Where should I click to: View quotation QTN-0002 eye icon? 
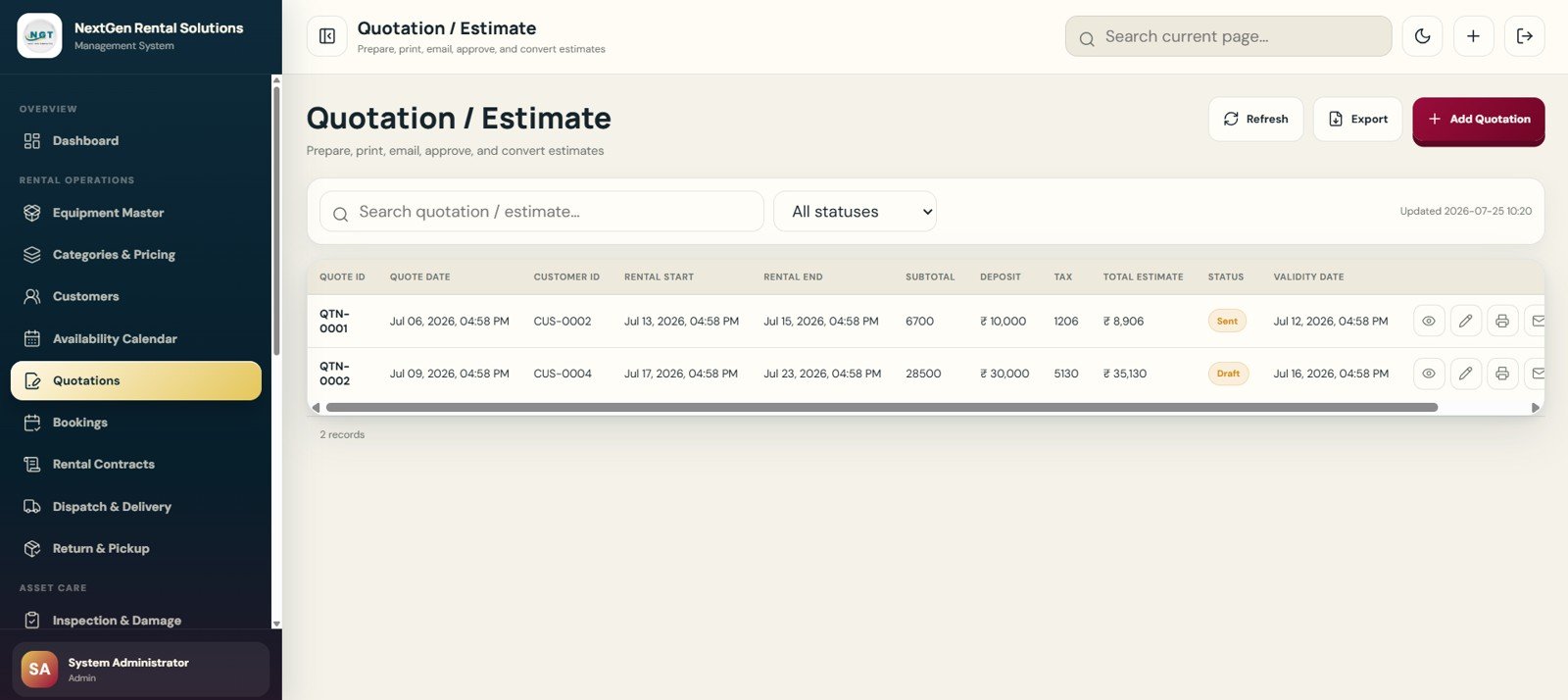click(1429, 374)
